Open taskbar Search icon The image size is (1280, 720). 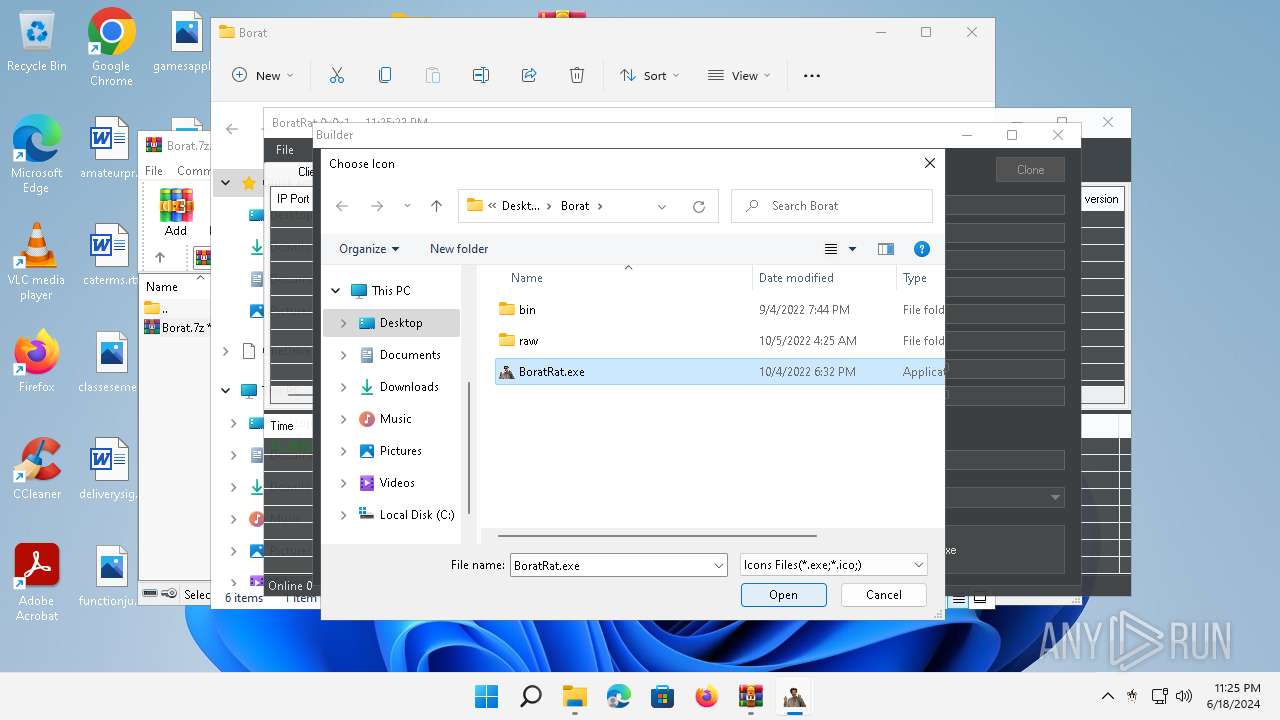531,696
